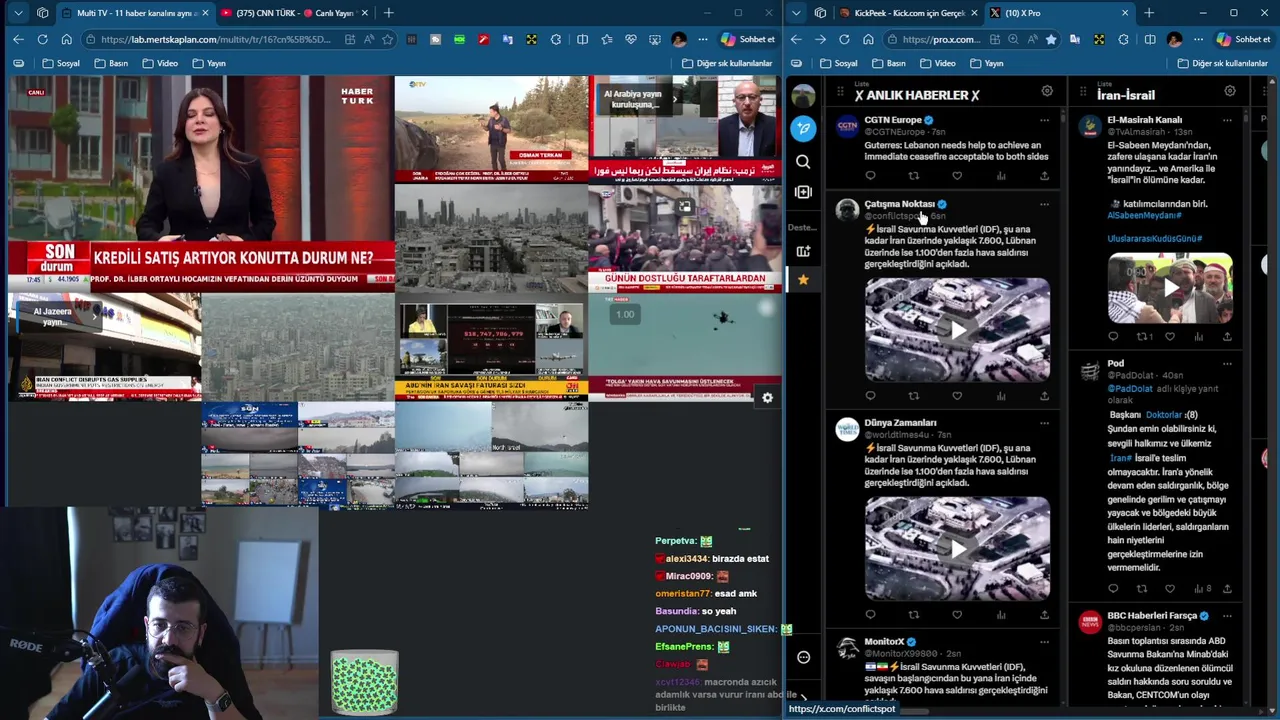Click the round icon at X Pro sidebar bottom
Viewport: 1280px width, 720px height.
pyautogui.click(x=803, y=657)
